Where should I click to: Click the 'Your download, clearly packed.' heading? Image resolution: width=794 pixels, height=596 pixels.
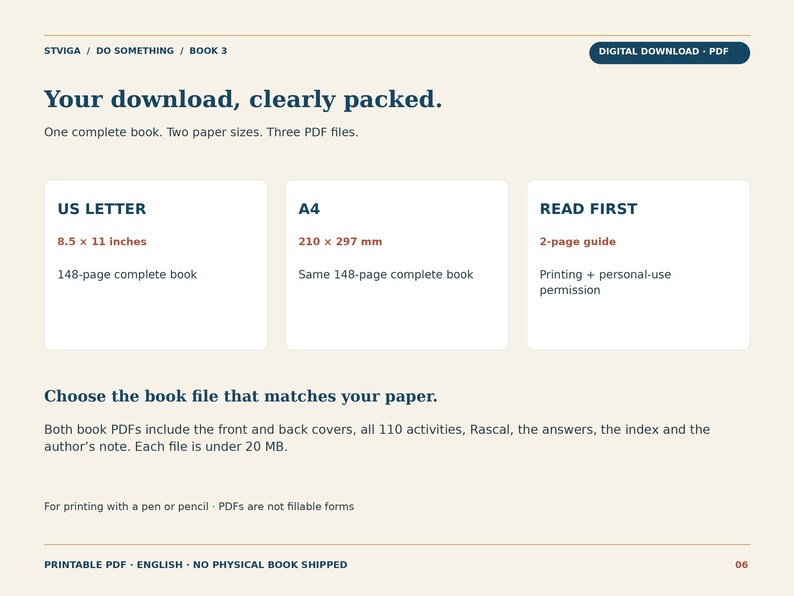243,99
